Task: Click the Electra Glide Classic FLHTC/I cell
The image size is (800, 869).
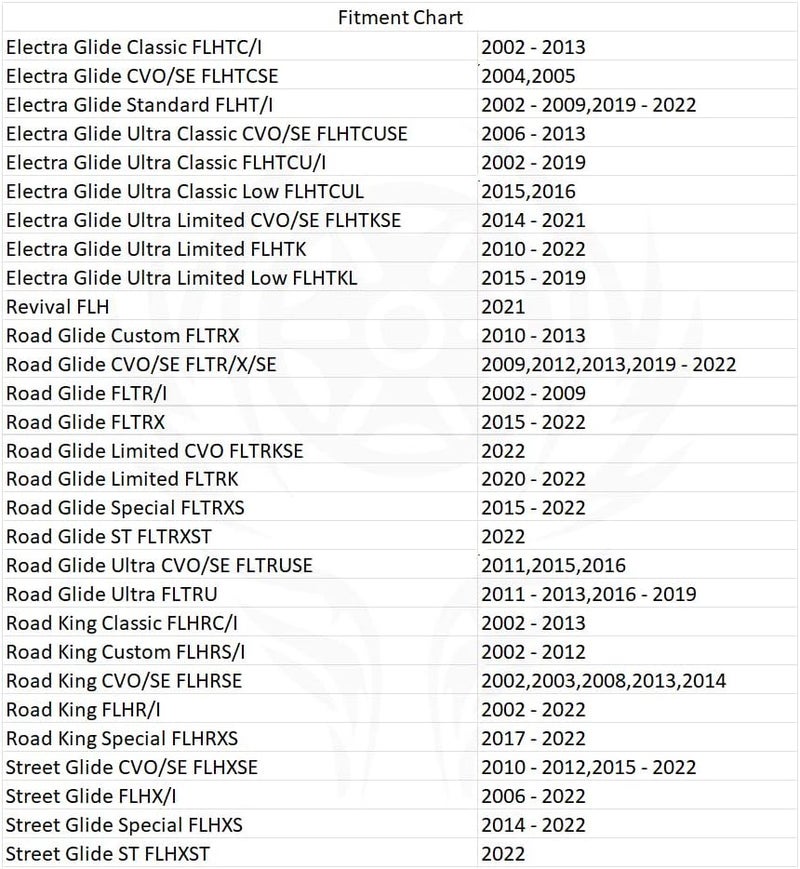Action: pos(240,47)
